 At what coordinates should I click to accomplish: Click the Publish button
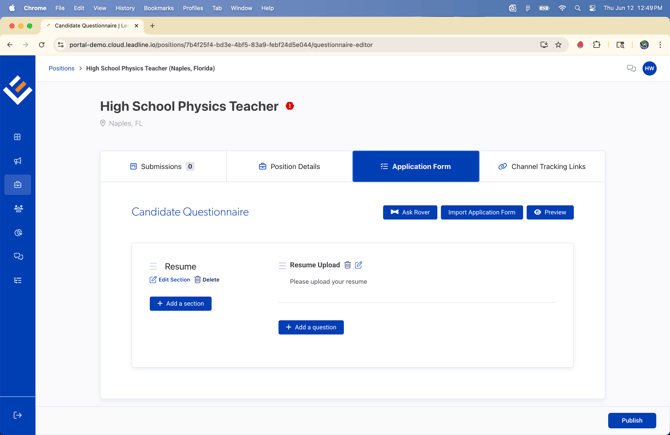point(631,420)
